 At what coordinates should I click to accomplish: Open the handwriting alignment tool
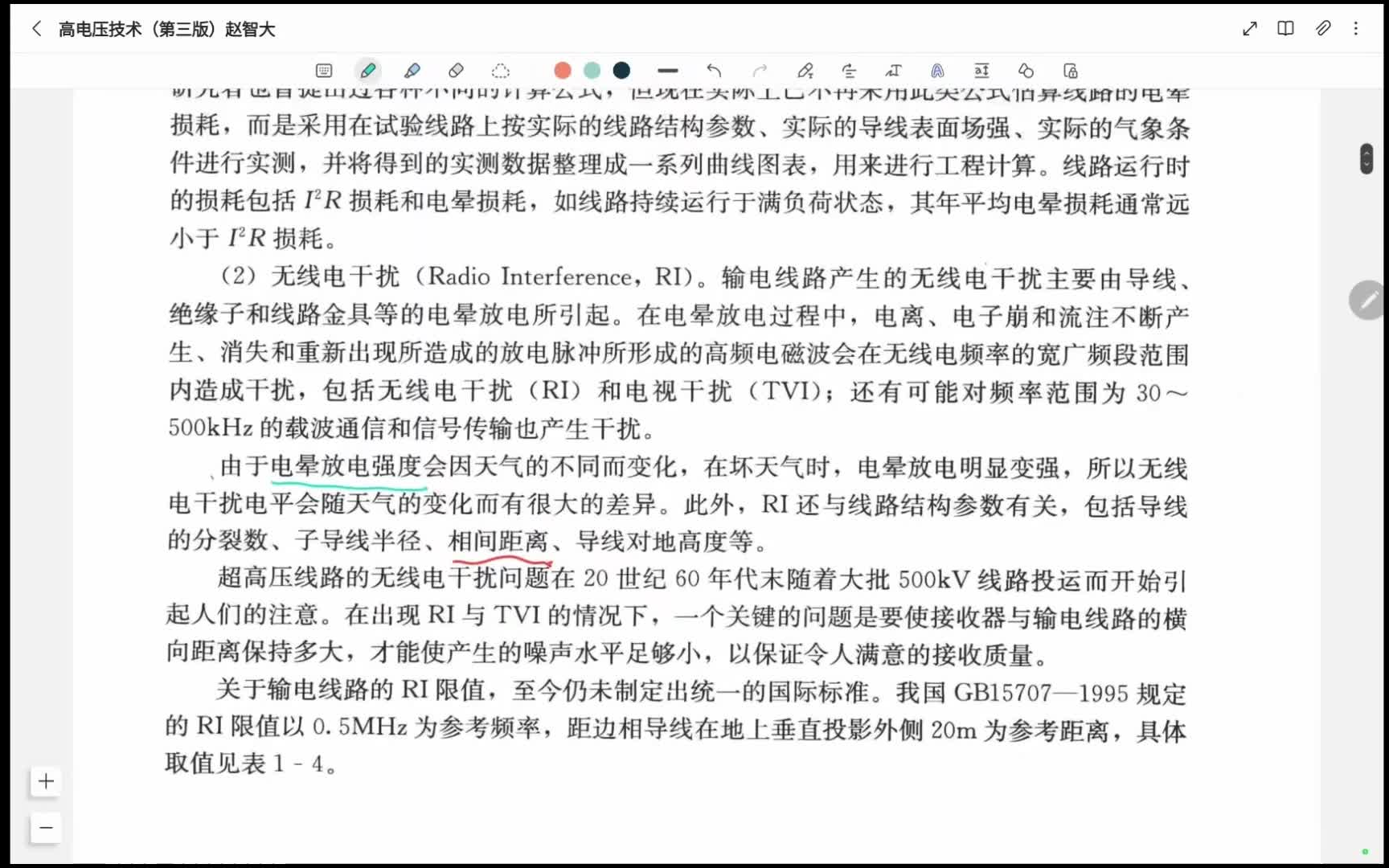[849, 71]
